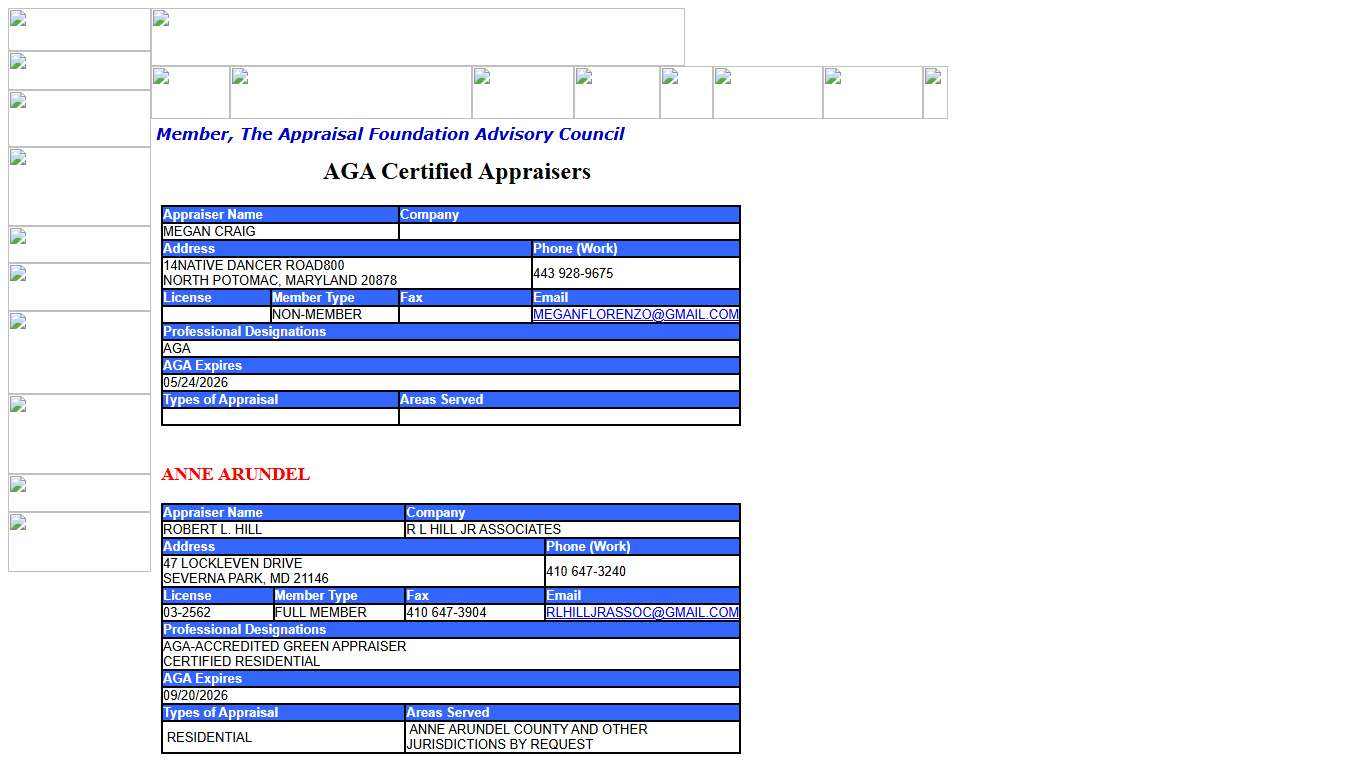The image size is (1366, 768).
Task: Click the second-to-last top navigation bar item
Action: 872,92
